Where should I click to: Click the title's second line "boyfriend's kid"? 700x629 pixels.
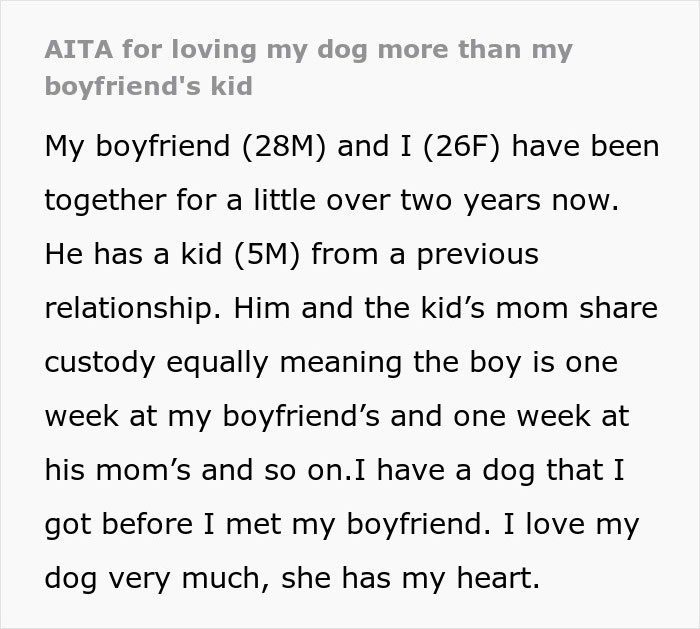click(x=149, y=85)
